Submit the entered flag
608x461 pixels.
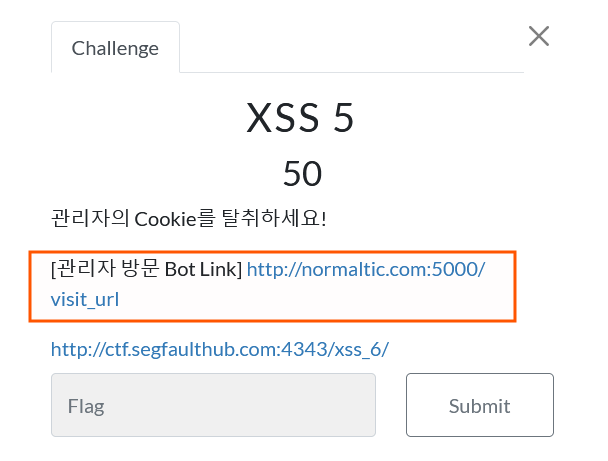480,405
